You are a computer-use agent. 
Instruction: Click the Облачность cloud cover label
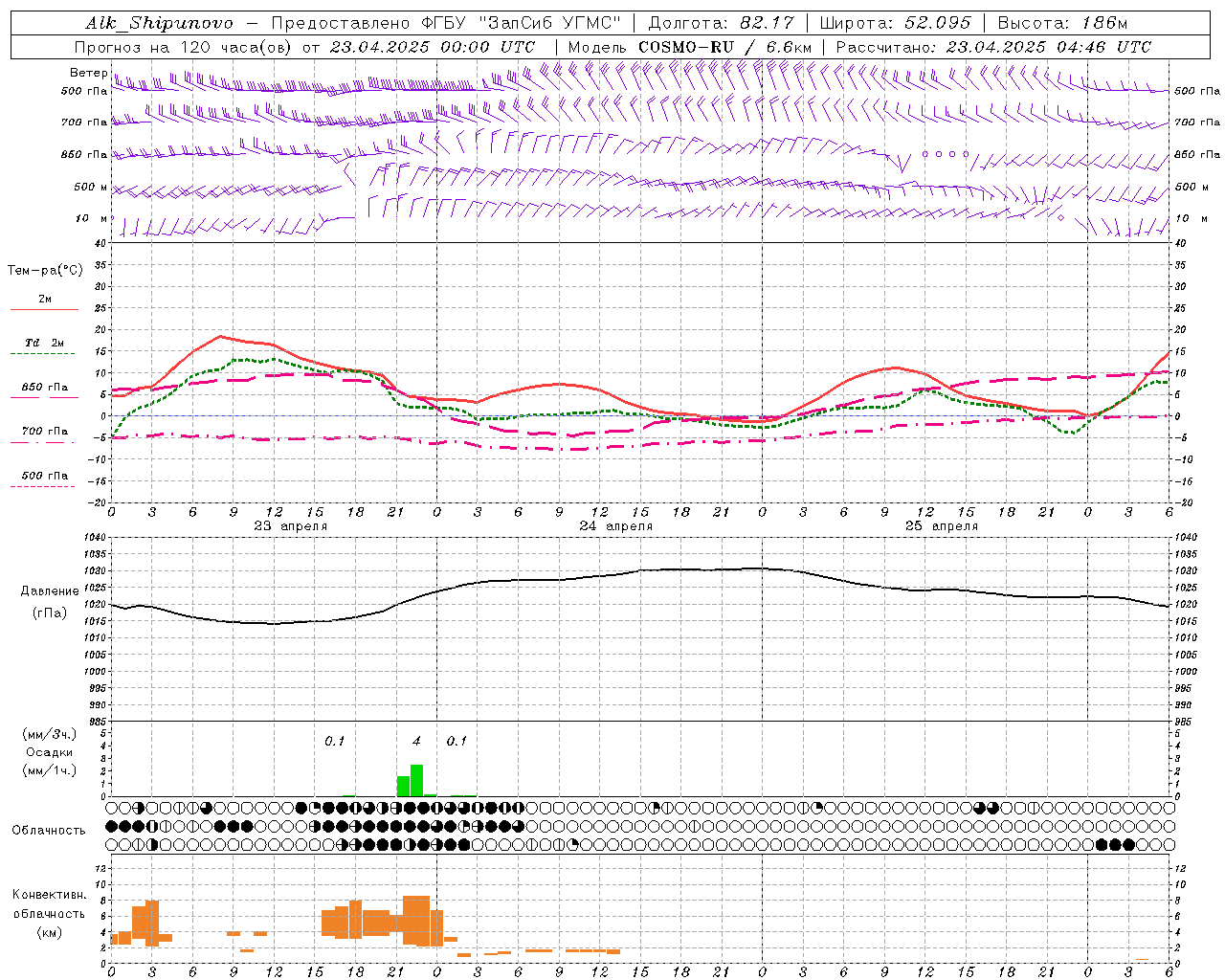[49, 831]
